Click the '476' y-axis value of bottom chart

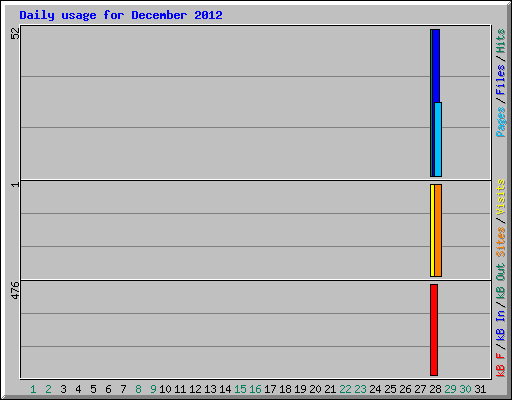click(15, 290)
